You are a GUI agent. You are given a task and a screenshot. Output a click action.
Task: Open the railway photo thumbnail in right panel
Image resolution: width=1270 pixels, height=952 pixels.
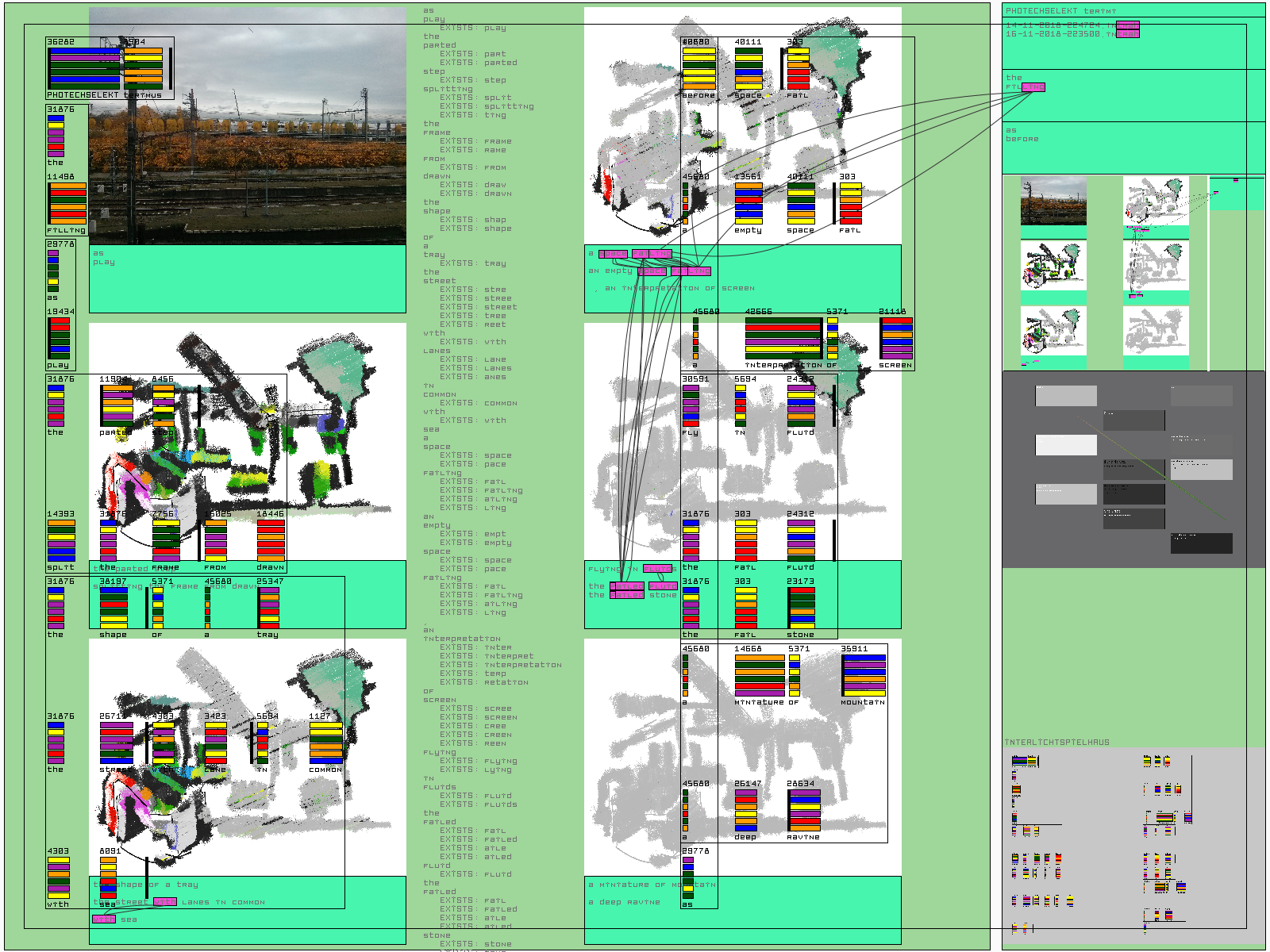(1053, 203)
